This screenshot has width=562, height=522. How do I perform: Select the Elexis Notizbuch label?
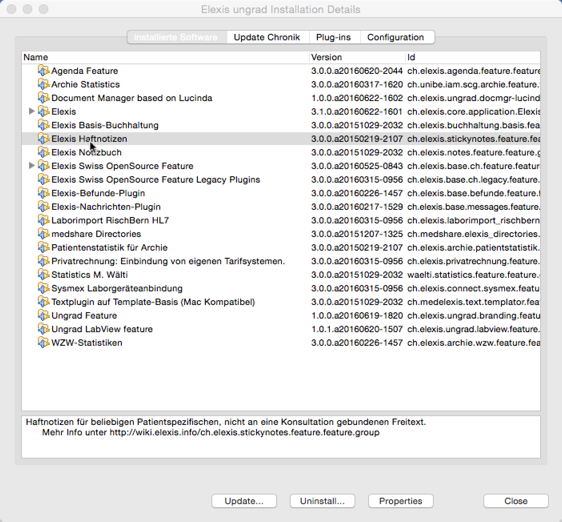(x=86, y=153)
